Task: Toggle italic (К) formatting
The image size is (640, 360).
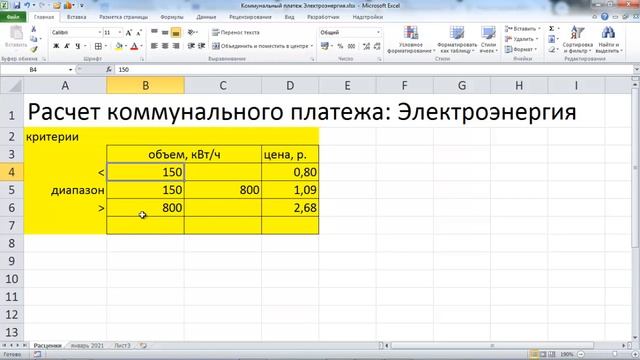Action: click(67, 46)
